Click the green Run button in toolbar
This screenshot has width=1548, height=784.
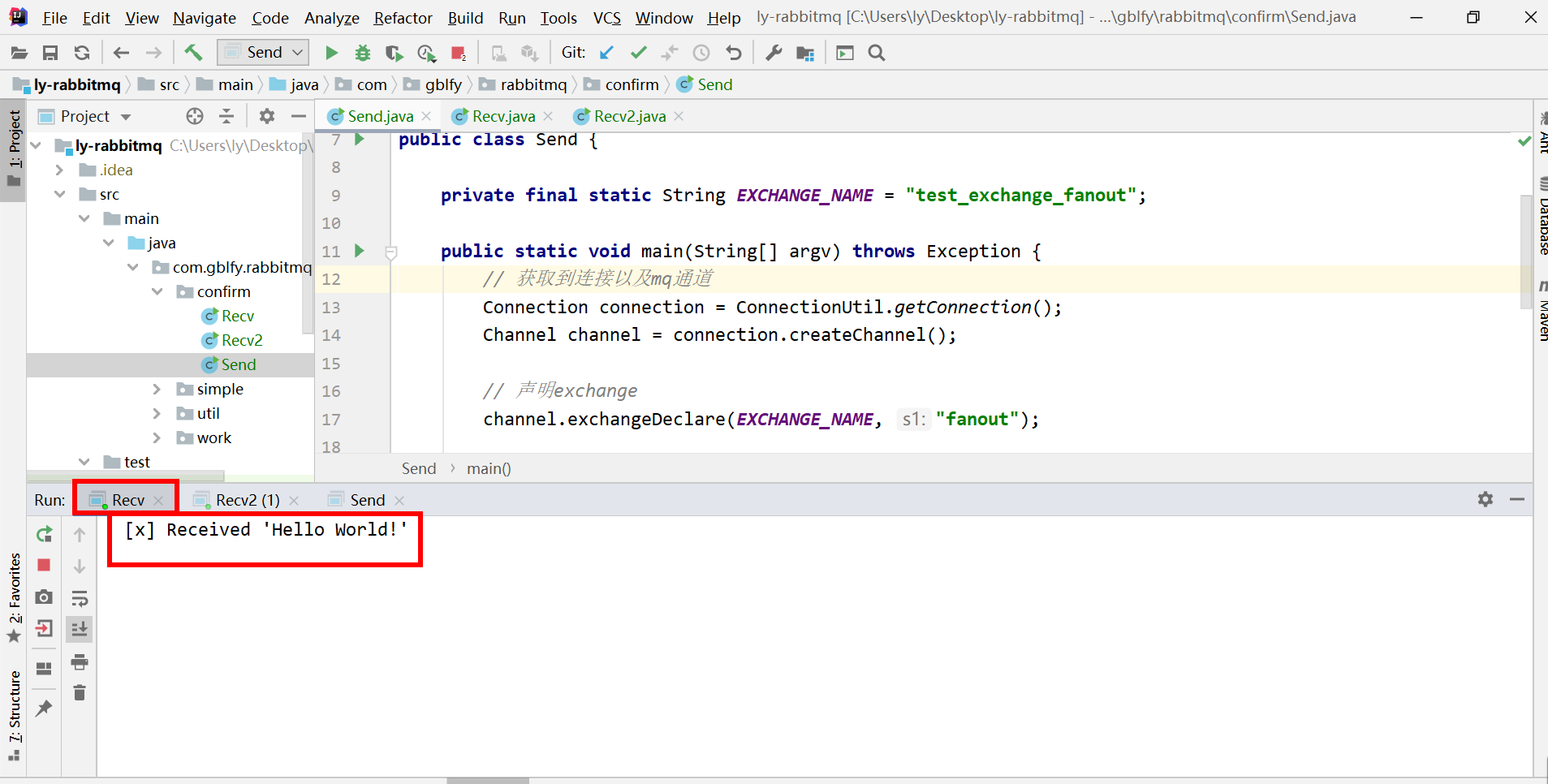coord(331,53)
